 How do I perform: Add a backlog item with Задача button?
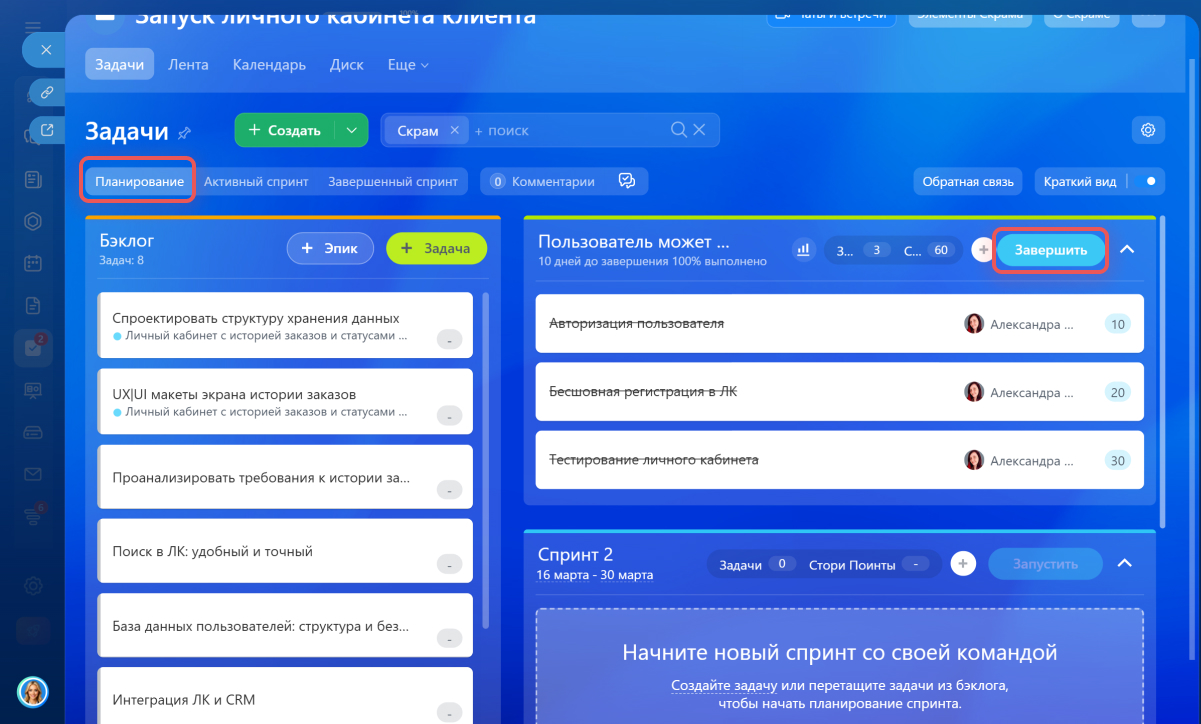pyautogui.click(x=436, y=249)
